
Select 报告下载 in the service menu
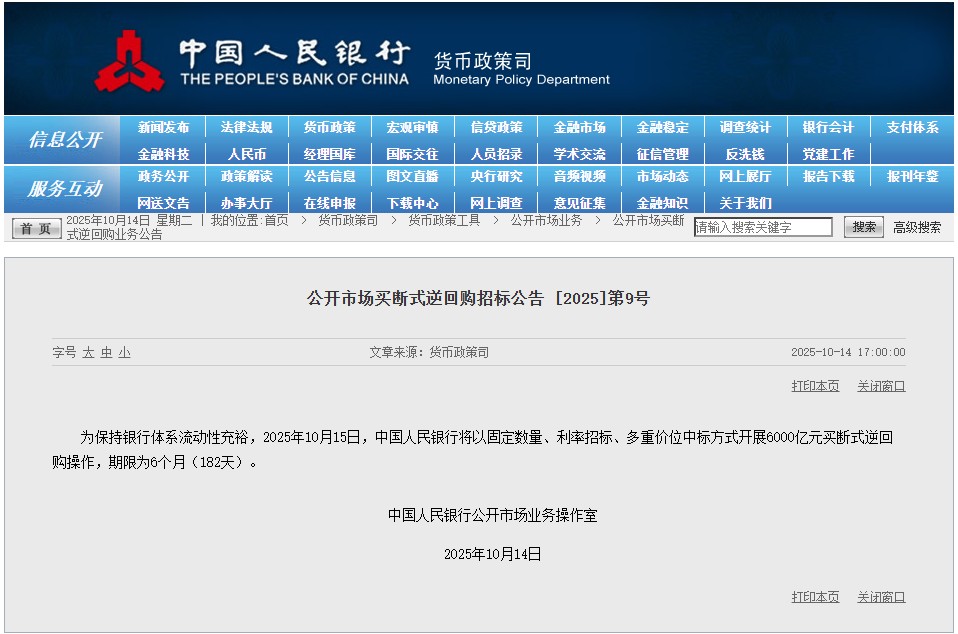coord(828,176)
